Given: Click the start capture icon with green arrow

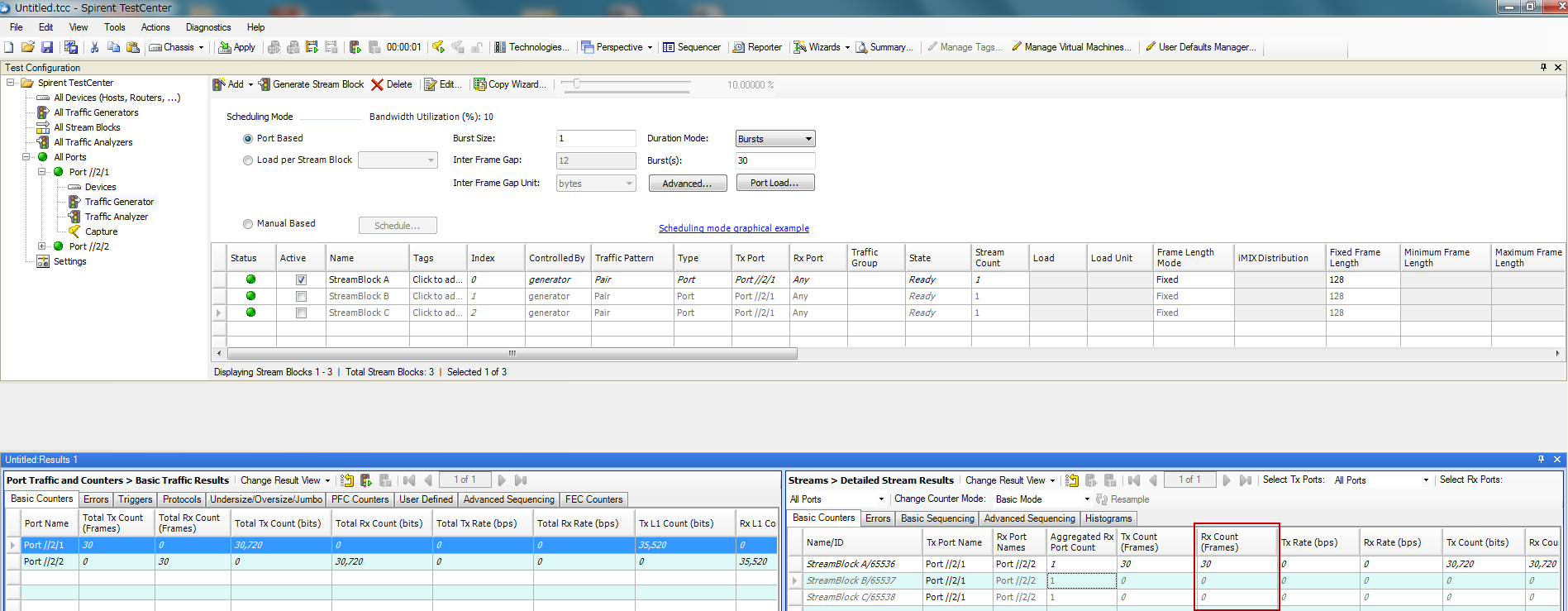Looking at the screenshot, I should pos(438,47).
